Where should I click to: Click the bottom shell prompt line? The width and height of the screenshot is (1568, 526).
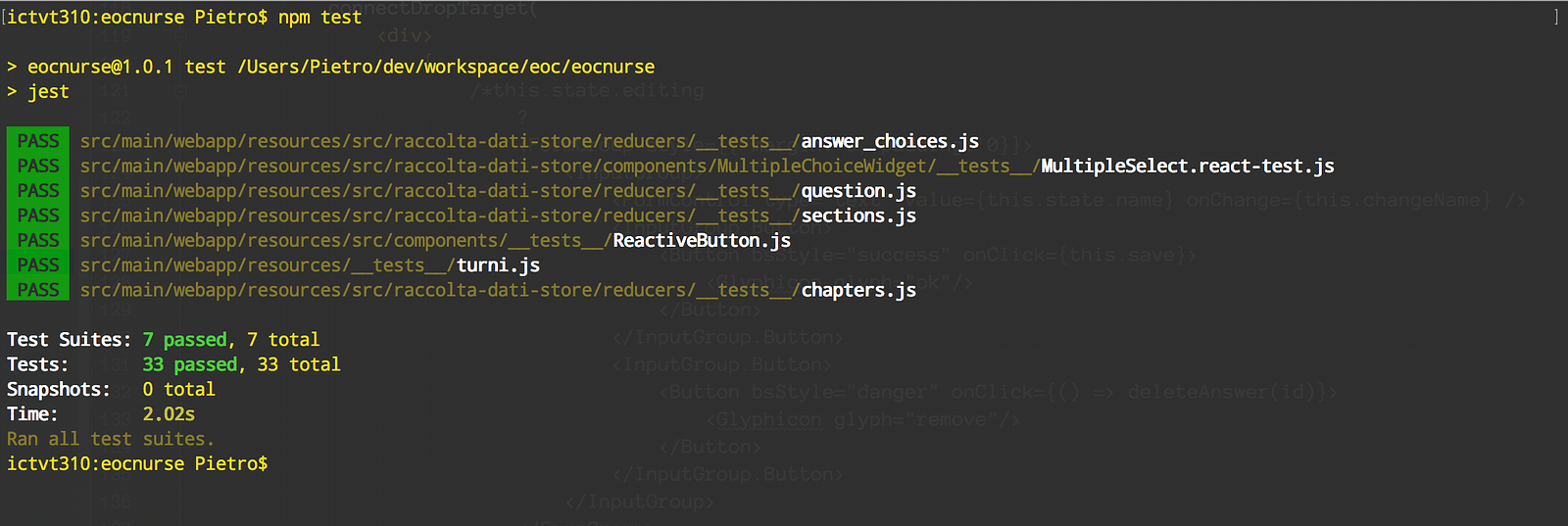click(137, 463)
